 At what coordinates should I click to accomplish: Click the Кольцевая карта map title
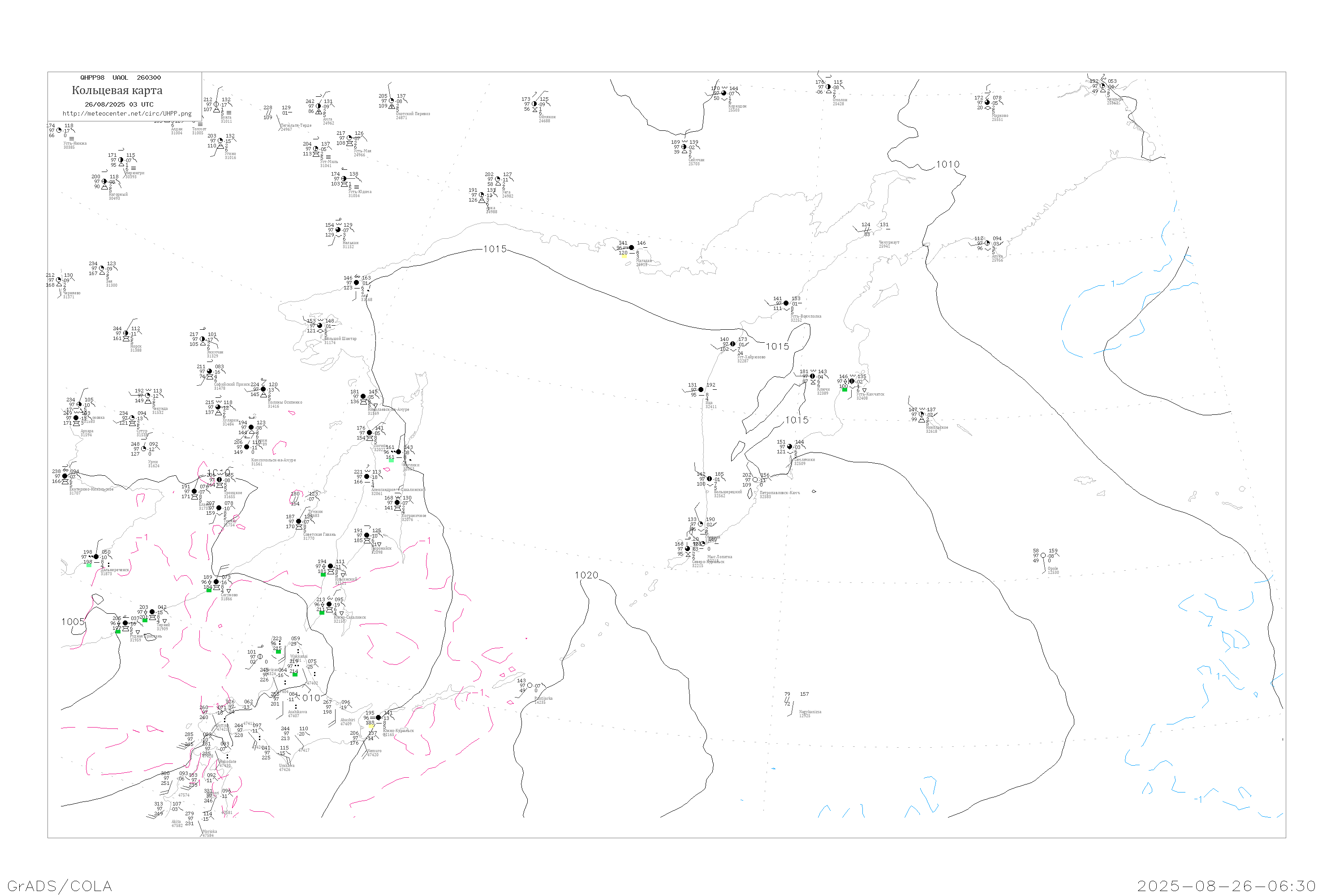tap(117, 90)
